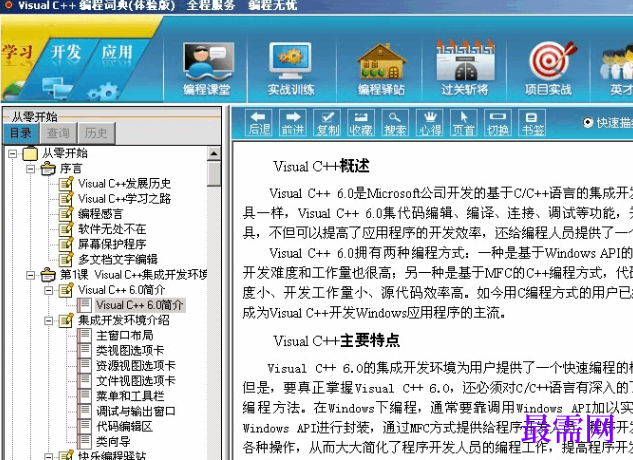Click the tree panel scrollbar thumb
The image size is (633, 460).
click(x=214, y=174)
